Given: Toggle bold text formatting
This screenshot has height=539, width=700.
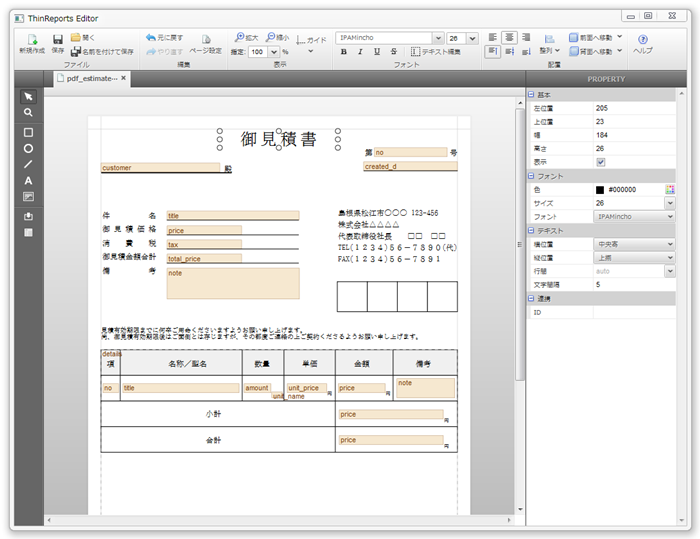Looking at the screenshot, I should (344, 51).
